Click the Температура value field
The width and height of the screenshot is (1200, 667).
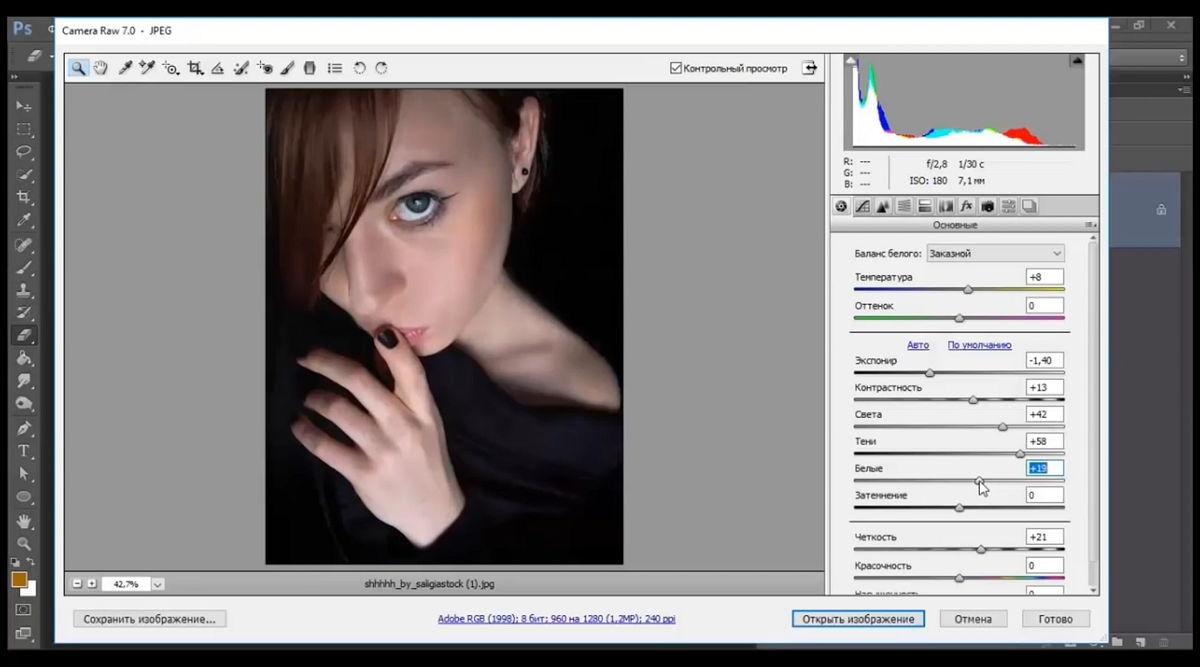1045,277
